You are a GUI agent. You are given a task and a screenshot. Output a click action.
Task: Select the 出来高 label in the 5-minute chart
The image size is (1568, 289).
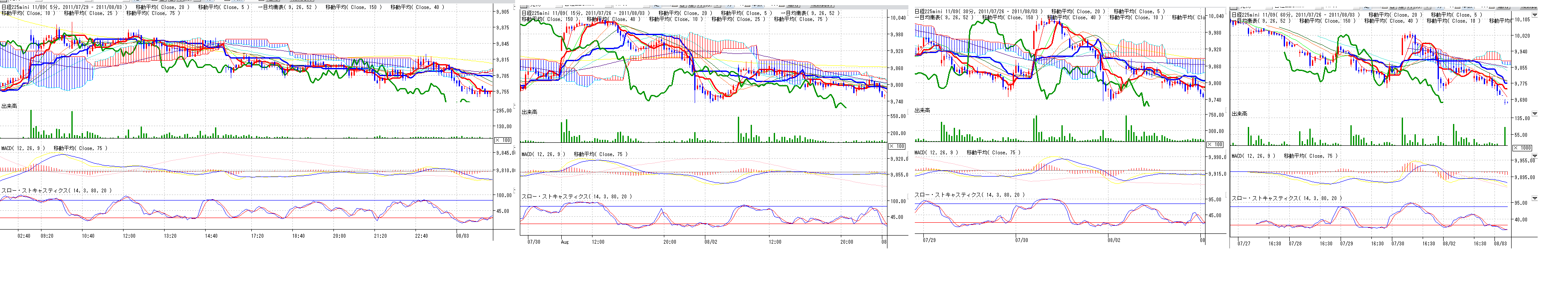click(9, 106)
